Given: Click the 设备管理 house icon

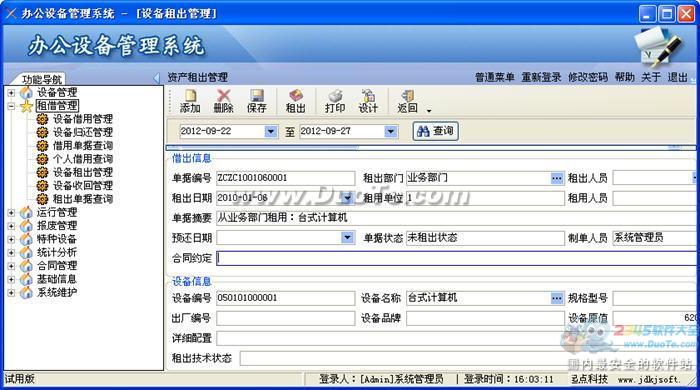Looking at the screenshot, I should [x=26, y=93].
